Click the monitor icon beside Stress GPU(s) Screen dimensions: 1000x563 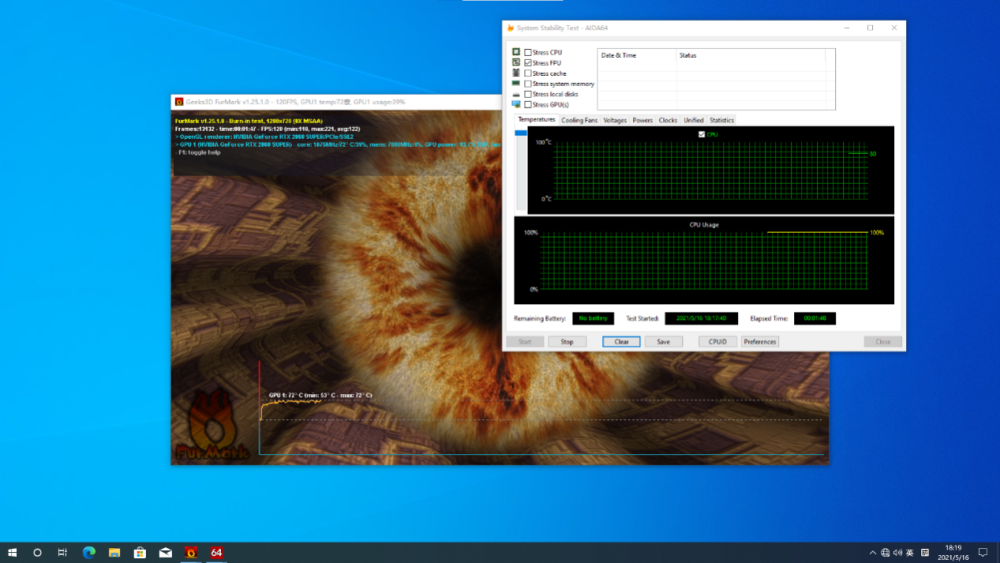click(516, 105)
